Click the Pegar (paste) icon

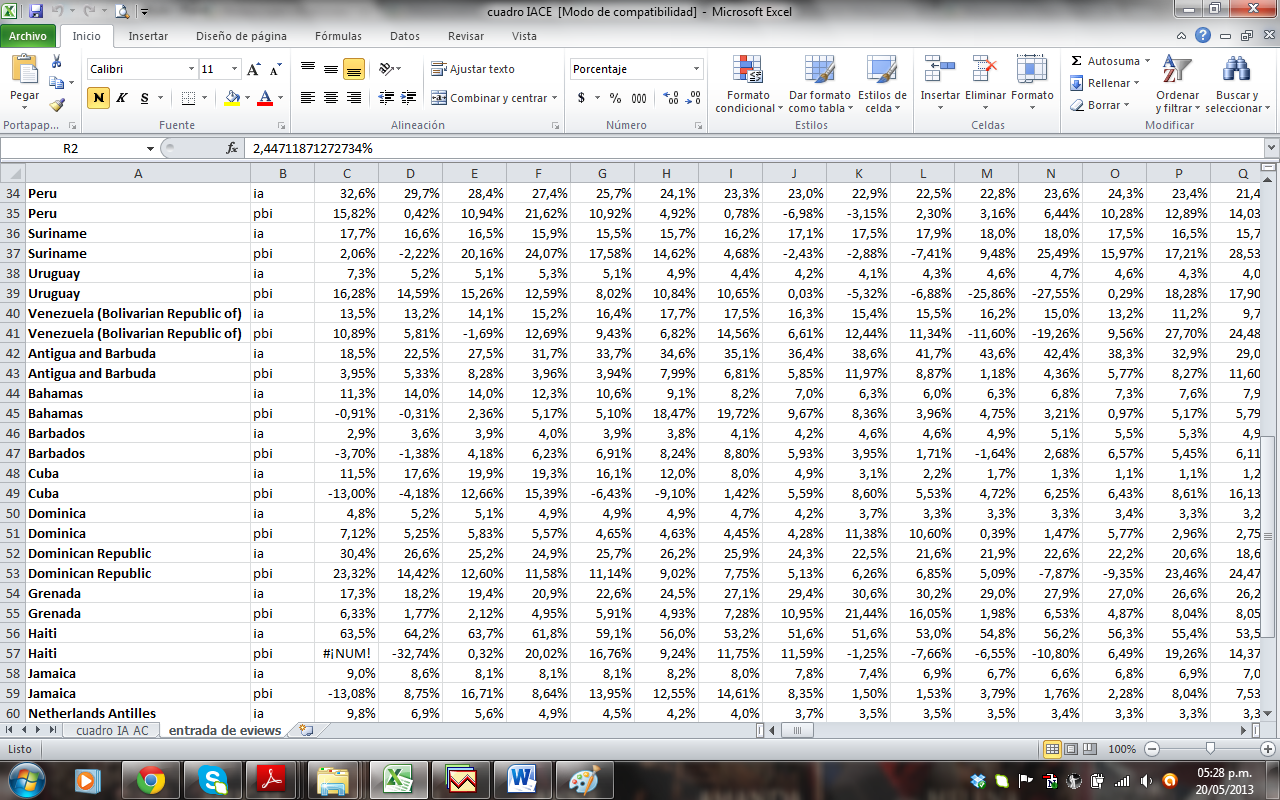[x=24, y=71]
